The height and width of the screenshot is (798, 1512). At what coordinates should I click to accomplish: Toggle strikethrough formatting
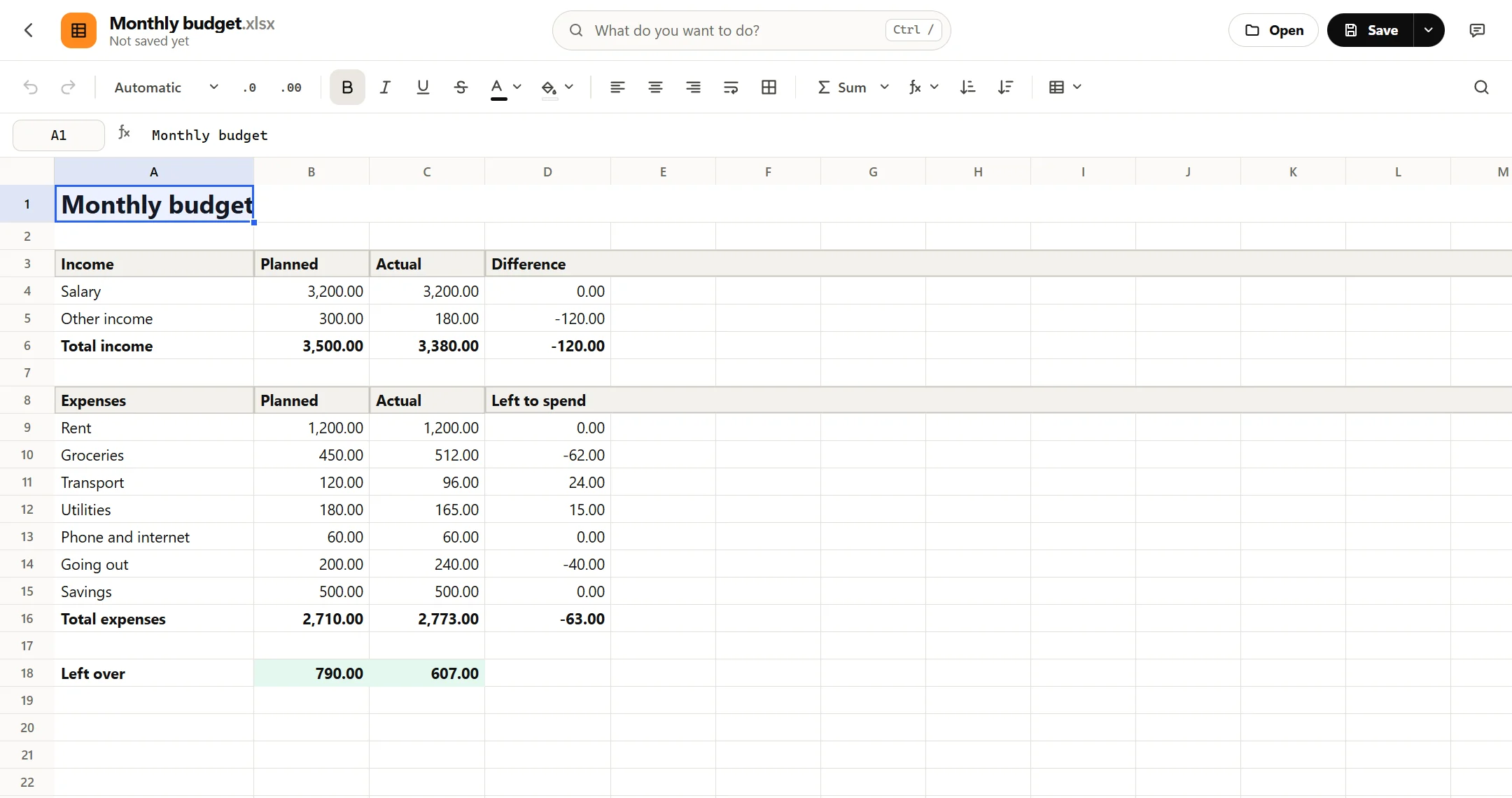tap(461, 87)
